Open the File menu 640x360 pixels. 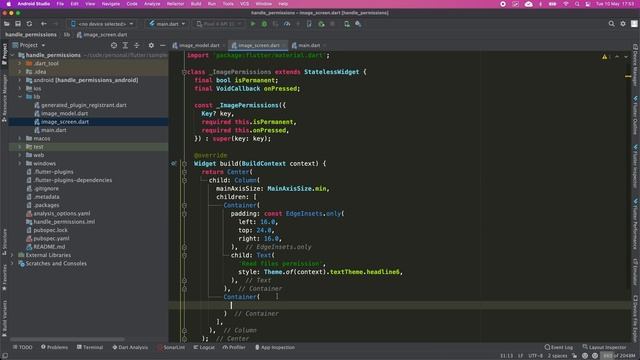click(x=60, y=4)
